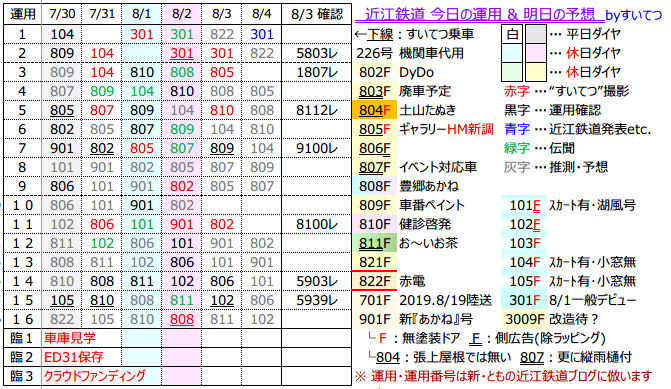Image resolution: width=671 pixels, height=389 pixels.
Task: Select the 8/4 date column header
Action: [261, 14]
